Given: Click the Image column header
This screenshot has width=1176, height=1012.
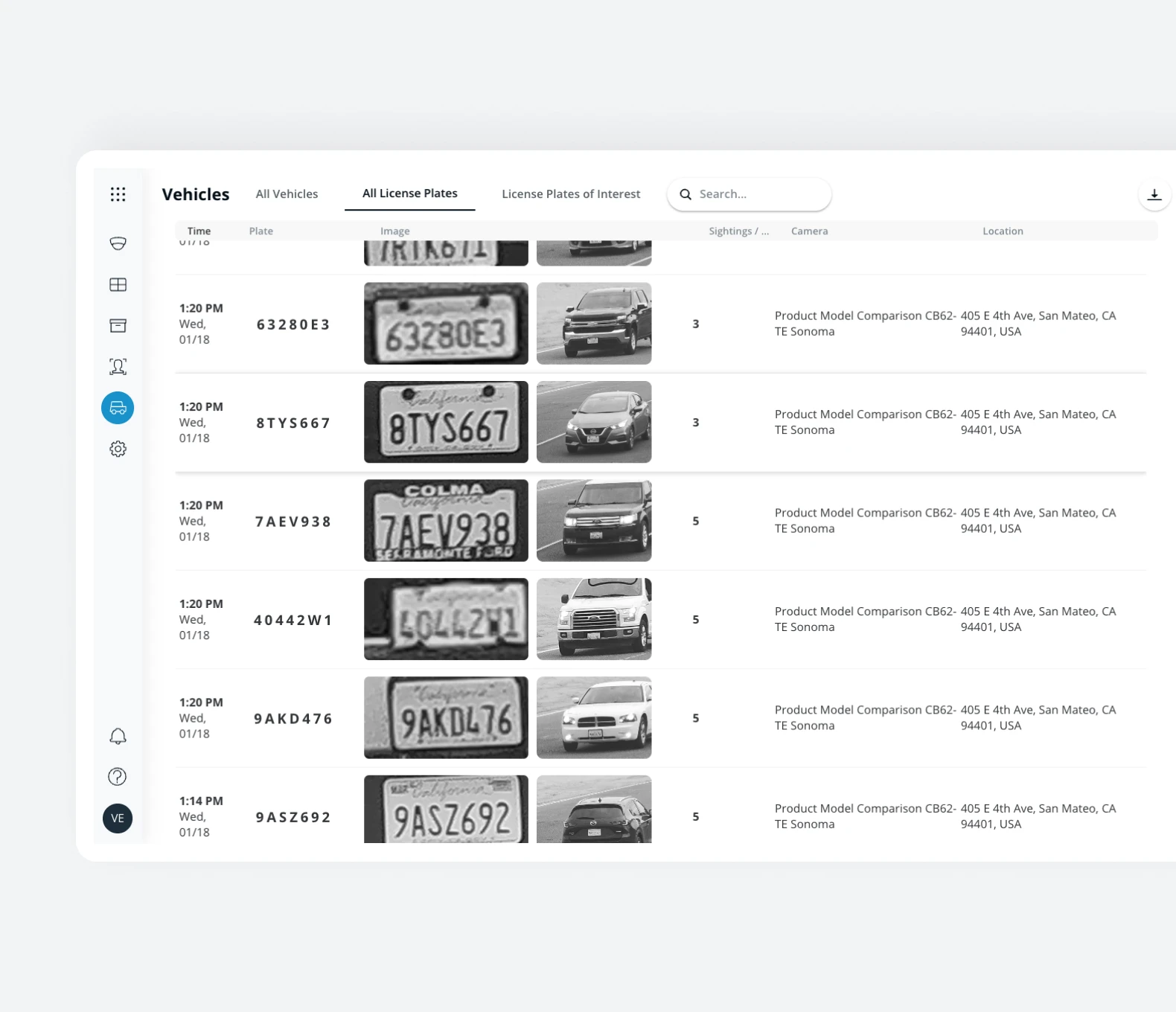Looking at the screenshot, I should [x=395, y=231].
